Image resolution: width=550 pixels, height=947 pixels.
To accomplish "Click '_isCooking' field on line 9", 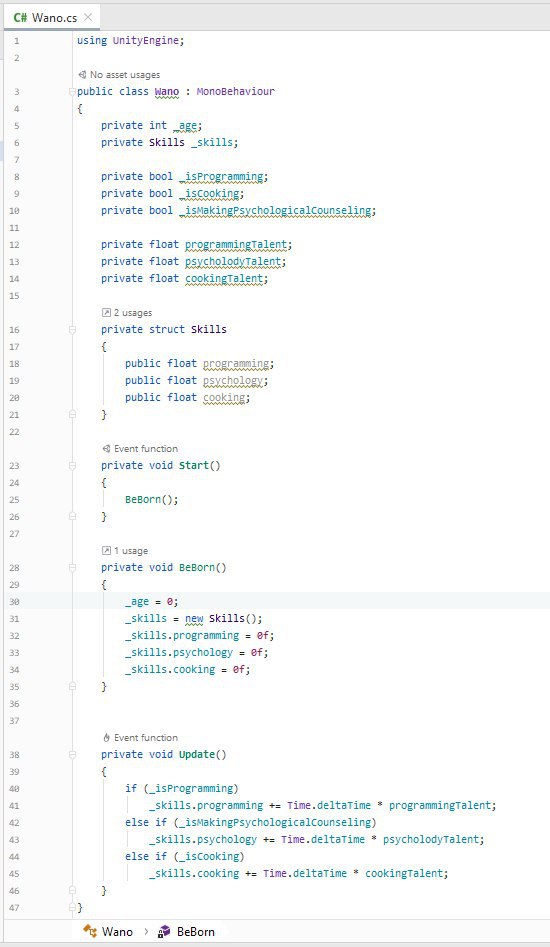I will (x=208, y=194).
